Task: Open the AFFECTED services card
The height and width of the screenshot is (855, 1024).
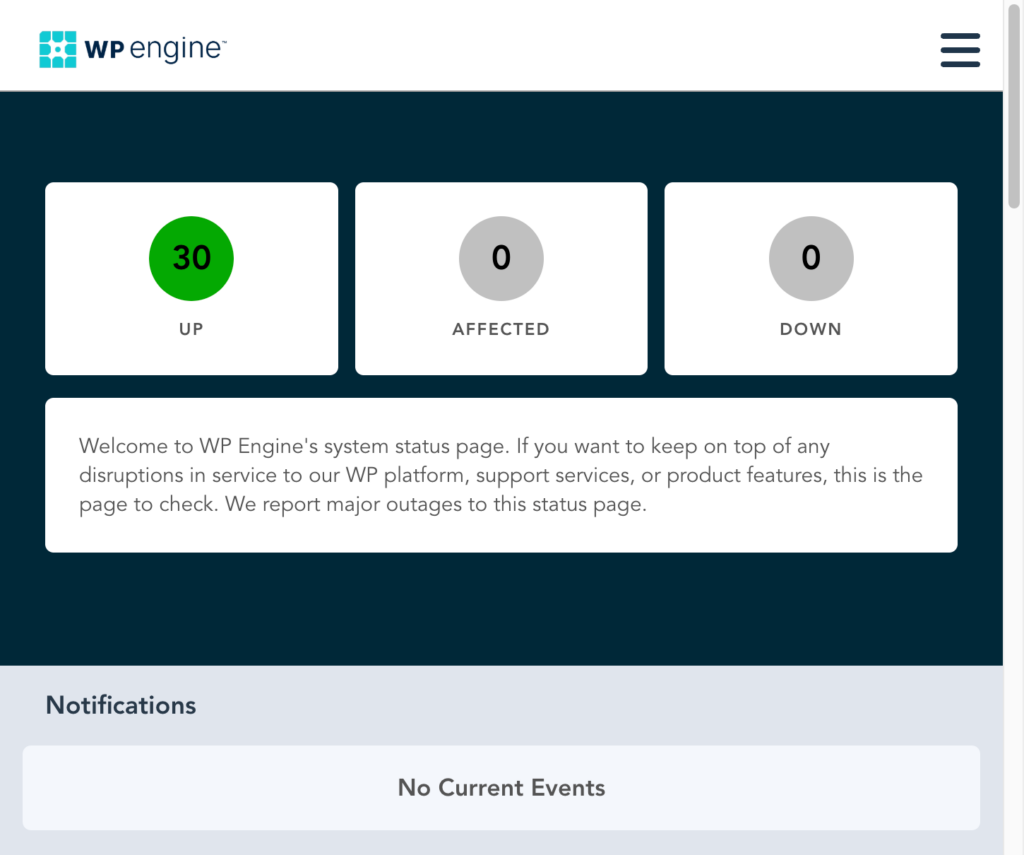Action: tap(501, 278)
